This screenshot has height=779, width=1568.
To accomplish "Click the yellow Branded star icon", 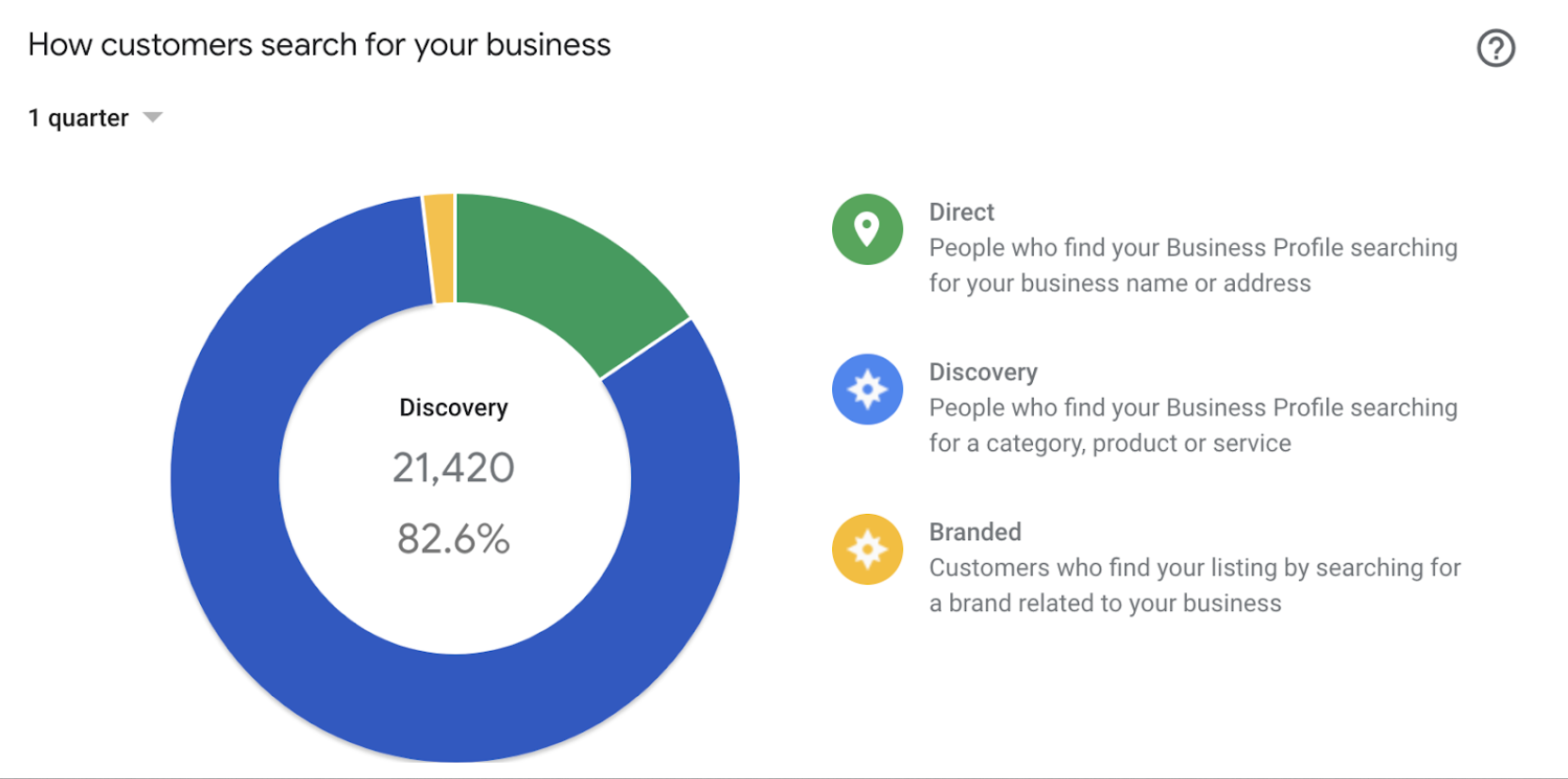I will [867, 549].
